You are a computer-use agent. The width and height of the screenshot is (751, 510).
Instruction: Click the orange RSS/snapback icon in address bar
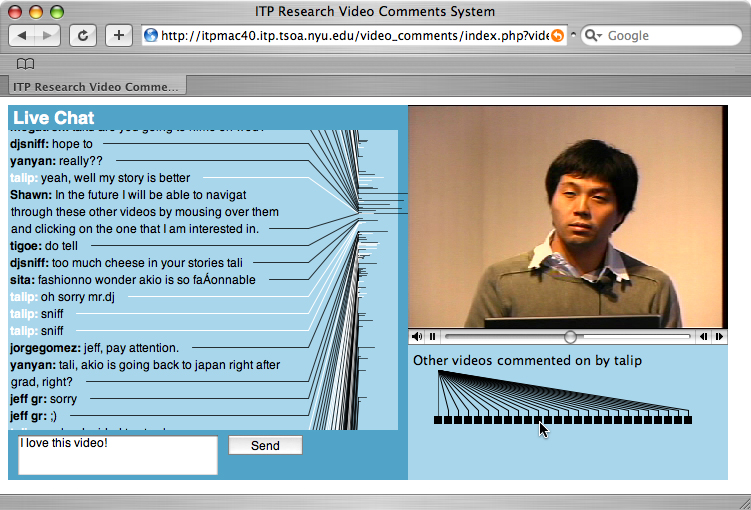(x=558, y=36)
